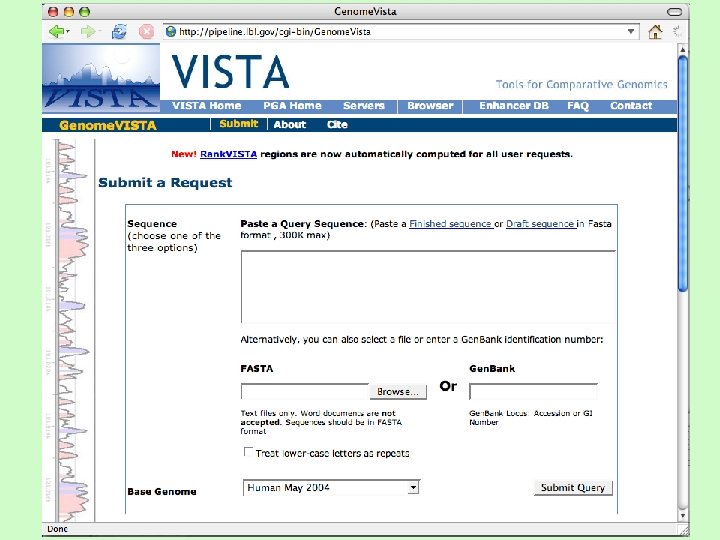Open Contact navigation item
720x540 pixels.
coord(631,106)
